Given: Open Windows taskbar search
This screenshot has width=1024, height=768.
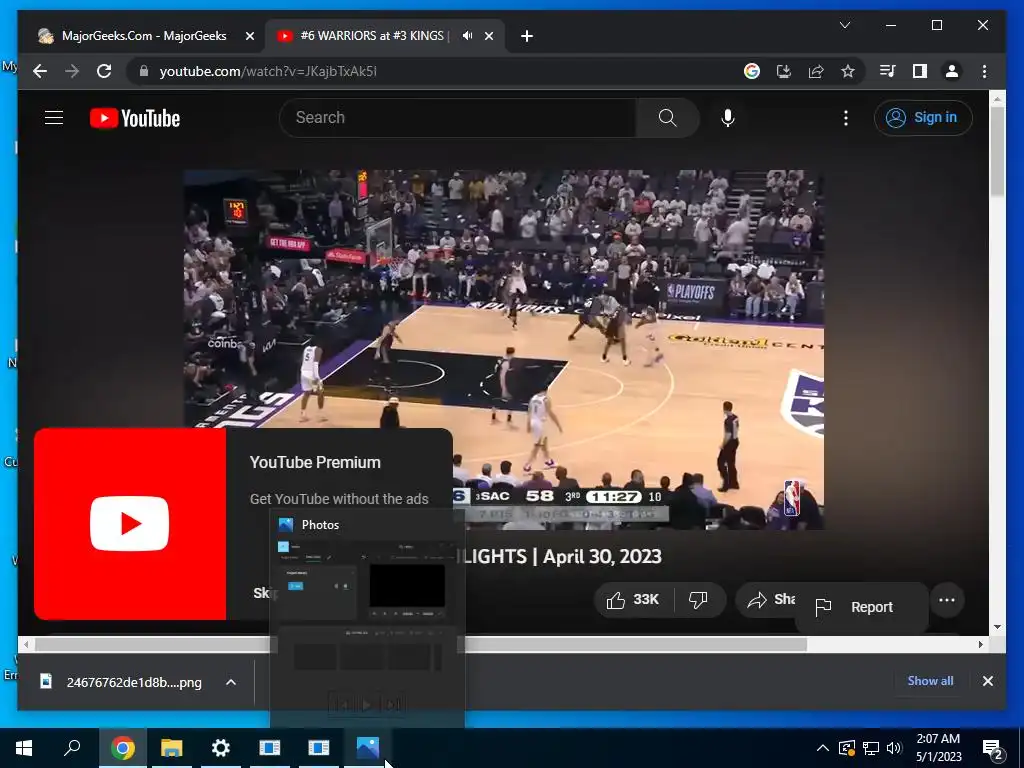Looking at the screenshot, I should point(72,748).
